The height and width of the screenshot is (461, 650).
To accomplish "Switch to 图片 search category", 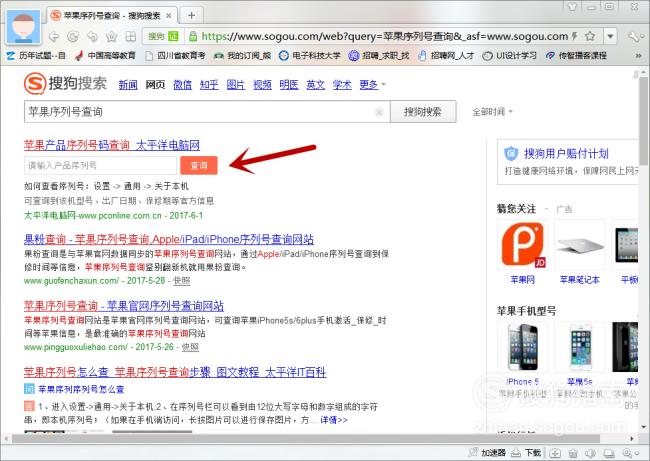I will [x=235, y=85].
